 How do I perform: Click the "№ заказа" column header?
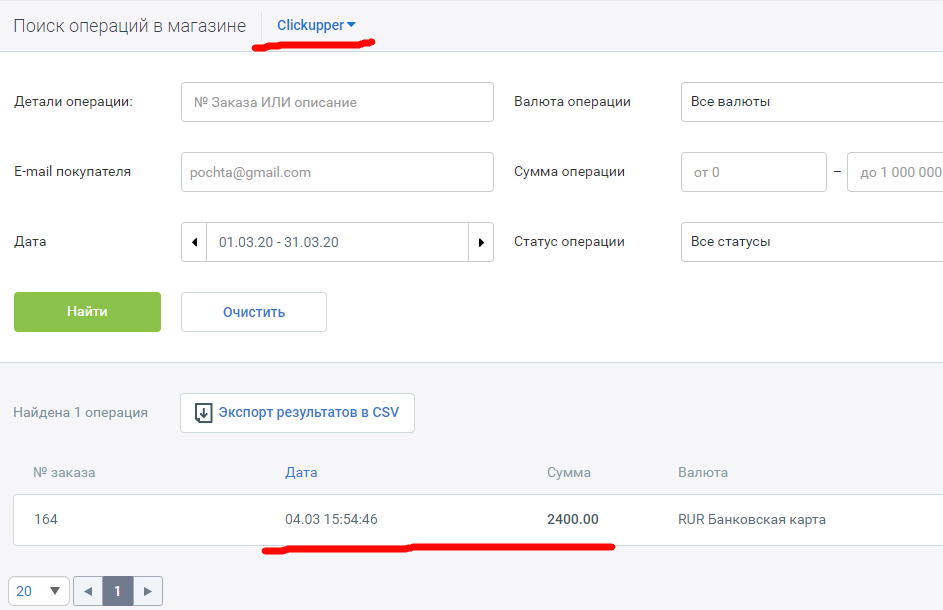64,472
